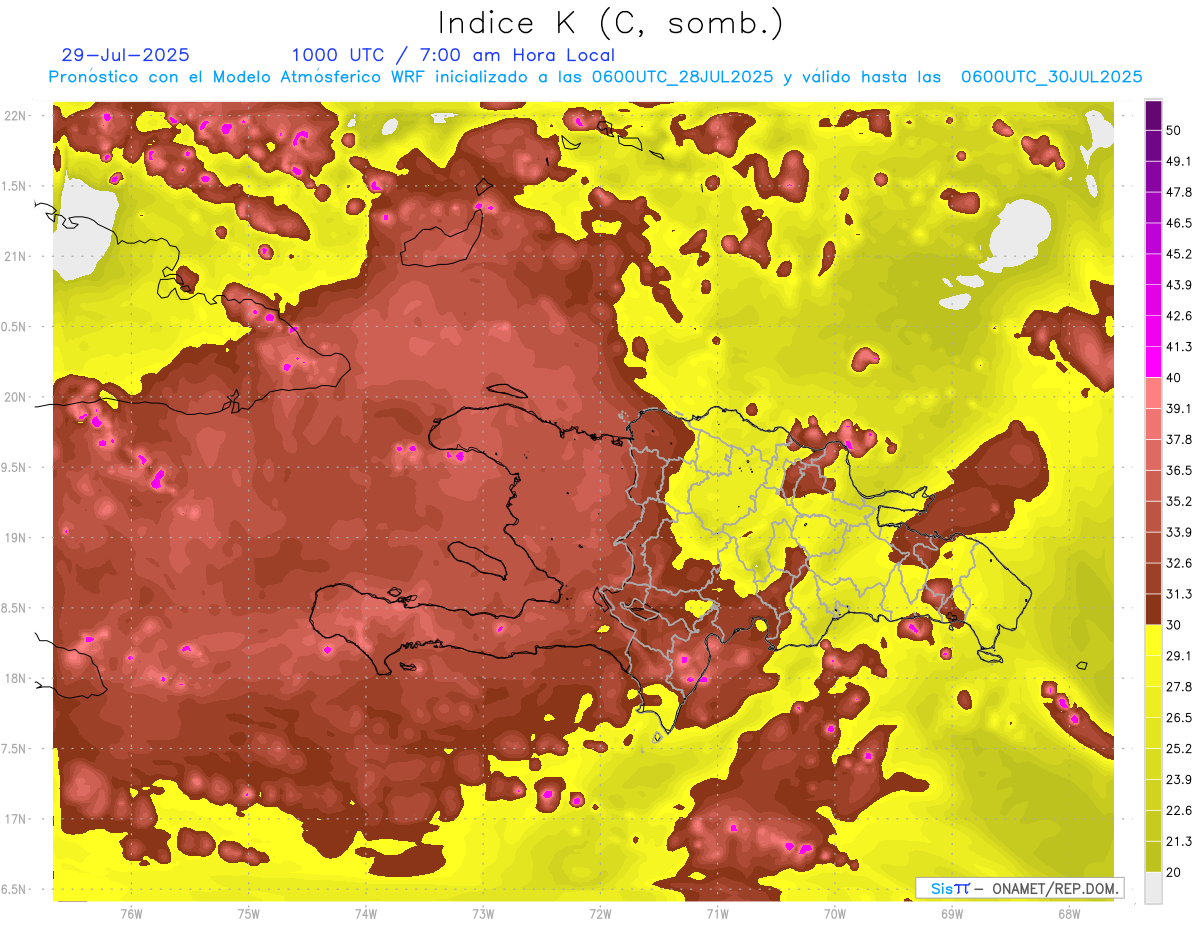Click the longitude axis label "70W"
The width and height of the screenshot is (1200, 927).
click(x=835, y=913)
